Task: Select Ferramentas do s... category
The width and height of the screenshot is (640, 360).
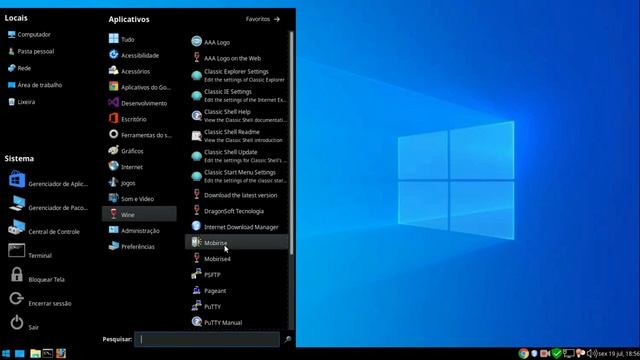Action: coord(139,135)
